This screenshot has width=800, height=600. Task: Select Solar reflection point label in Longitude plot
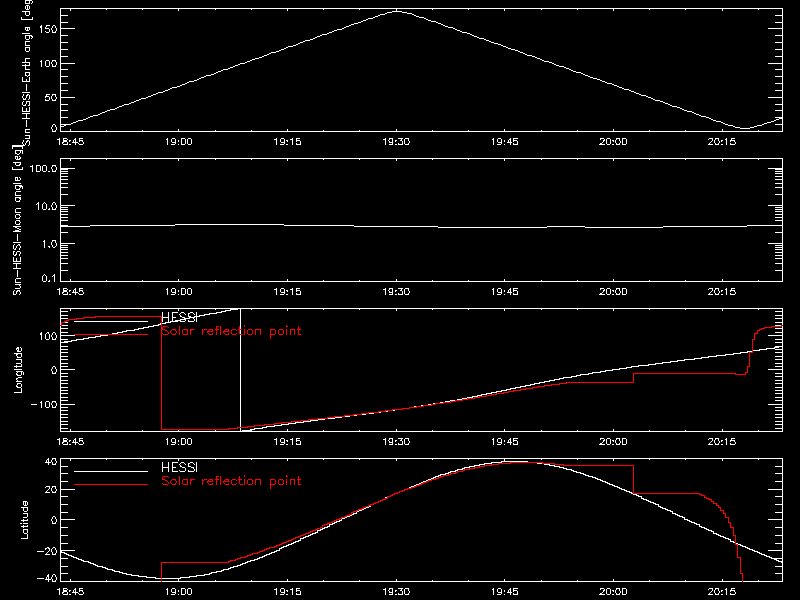coord(231,331)
